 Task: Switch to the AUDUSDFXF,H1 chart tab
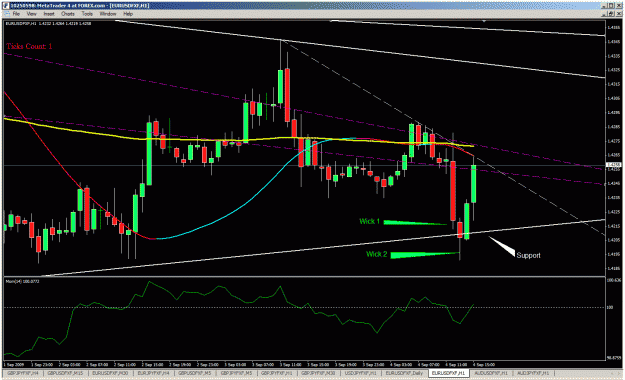(x=491, y=373)
